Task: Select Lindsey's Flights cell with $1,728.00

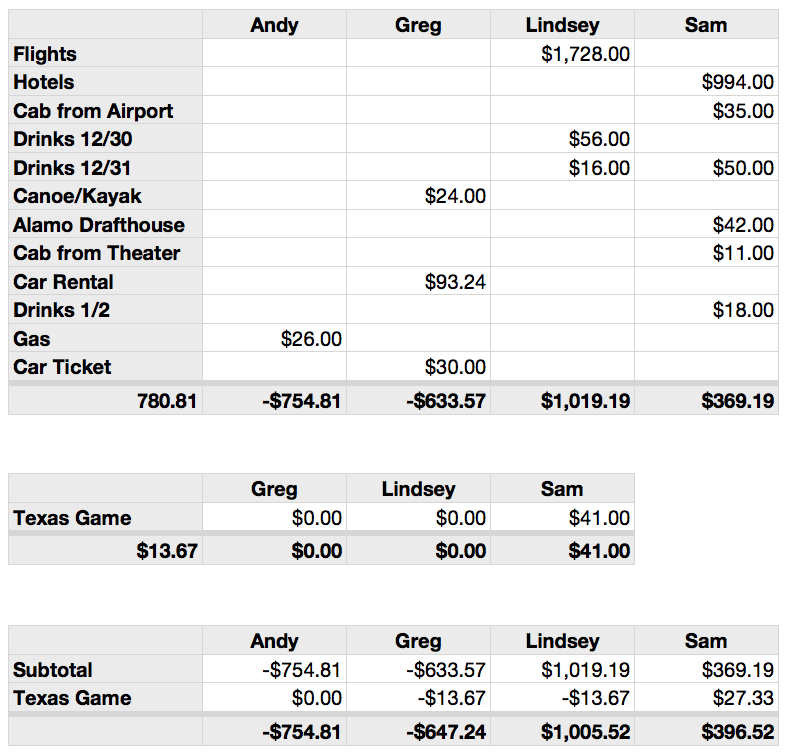Action: pyautogui.click(x=562, y=53)
